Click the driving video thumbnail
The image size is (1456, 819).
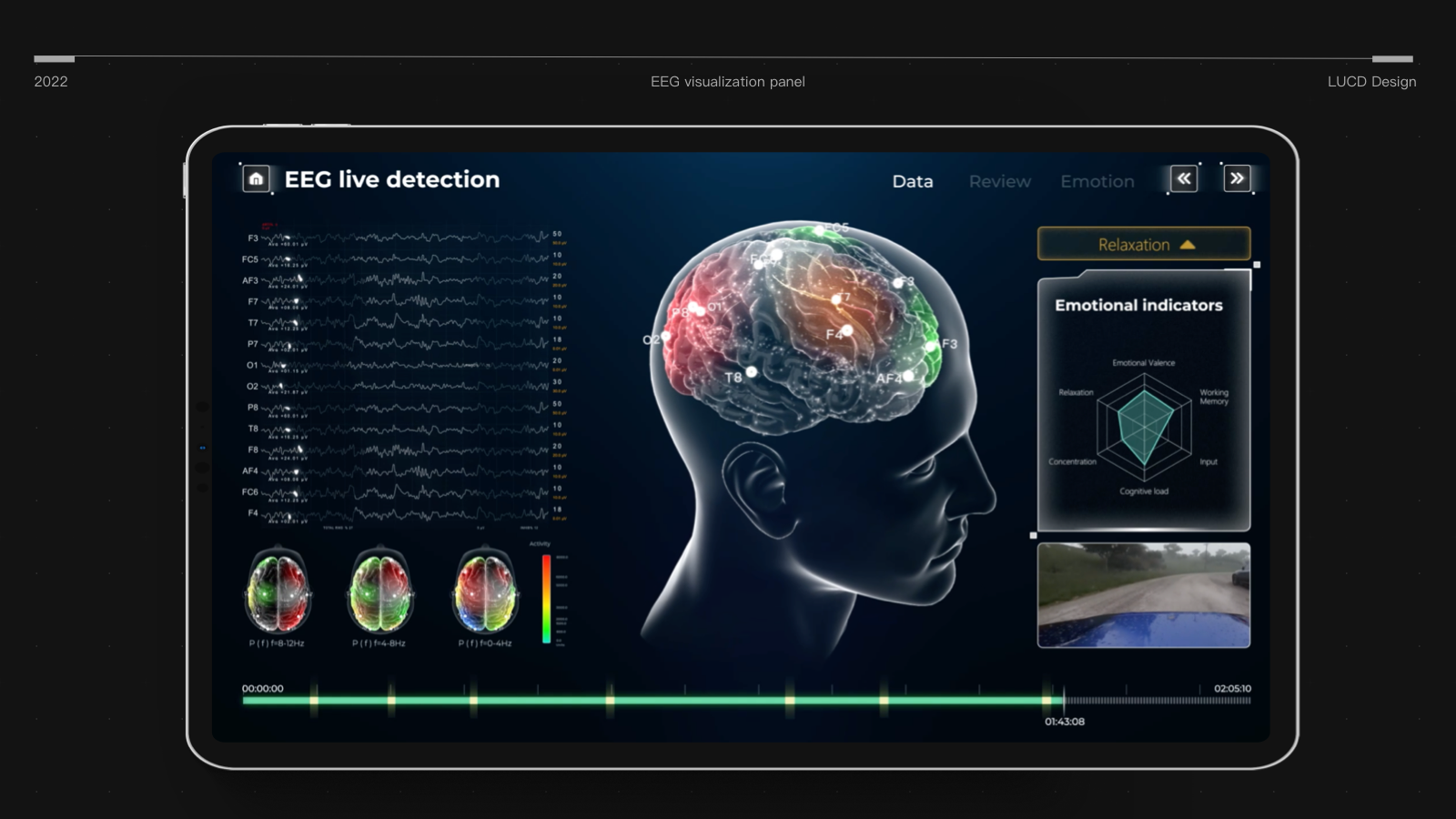pos(1144,595)
